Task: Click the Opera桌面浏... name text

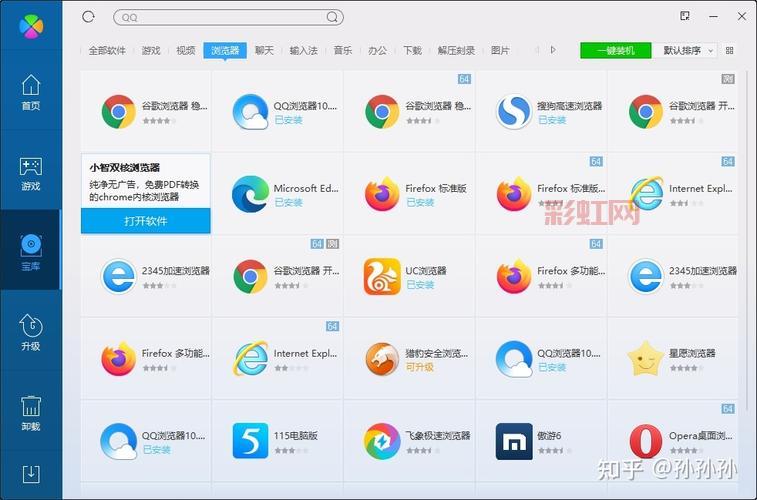Action: pos(701,435)
